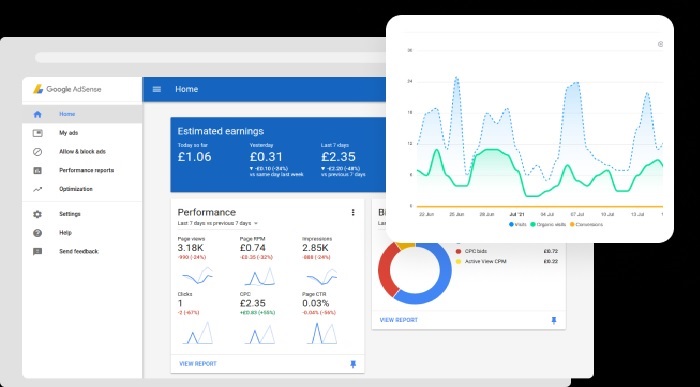The height and width of the screenshot is (387, 700).
Task: Click the Estimated earnings heading
Action: tap(221, 131)
